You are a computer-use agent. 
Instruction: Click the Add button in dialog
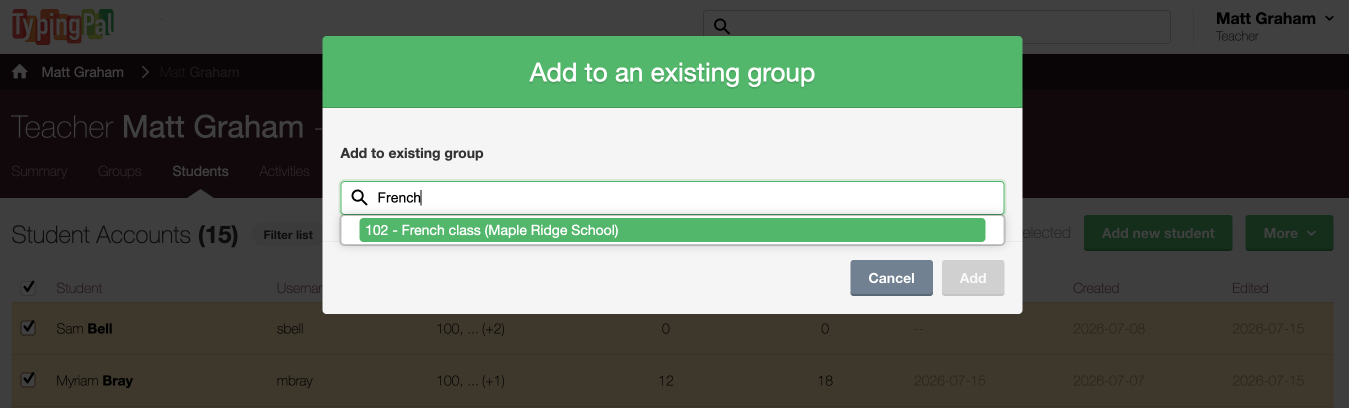[x=973, y=278]
